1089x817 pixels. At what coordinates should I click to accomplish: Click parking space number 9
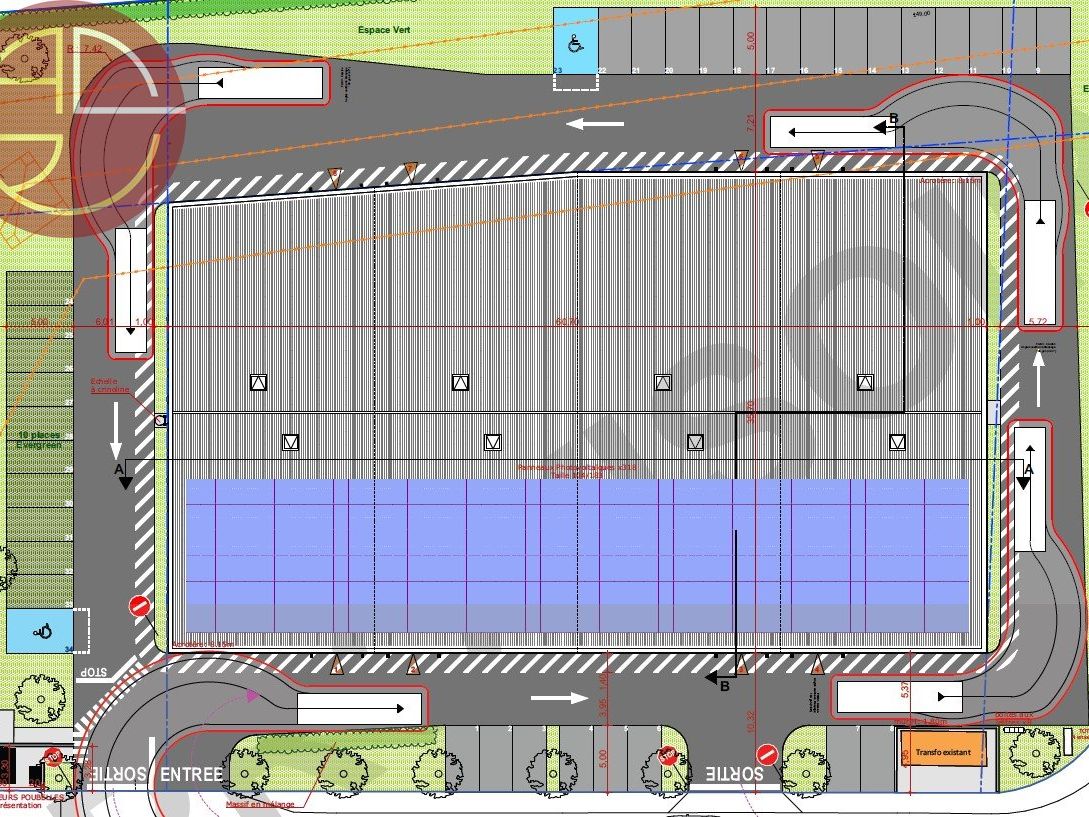(1038, 71)
